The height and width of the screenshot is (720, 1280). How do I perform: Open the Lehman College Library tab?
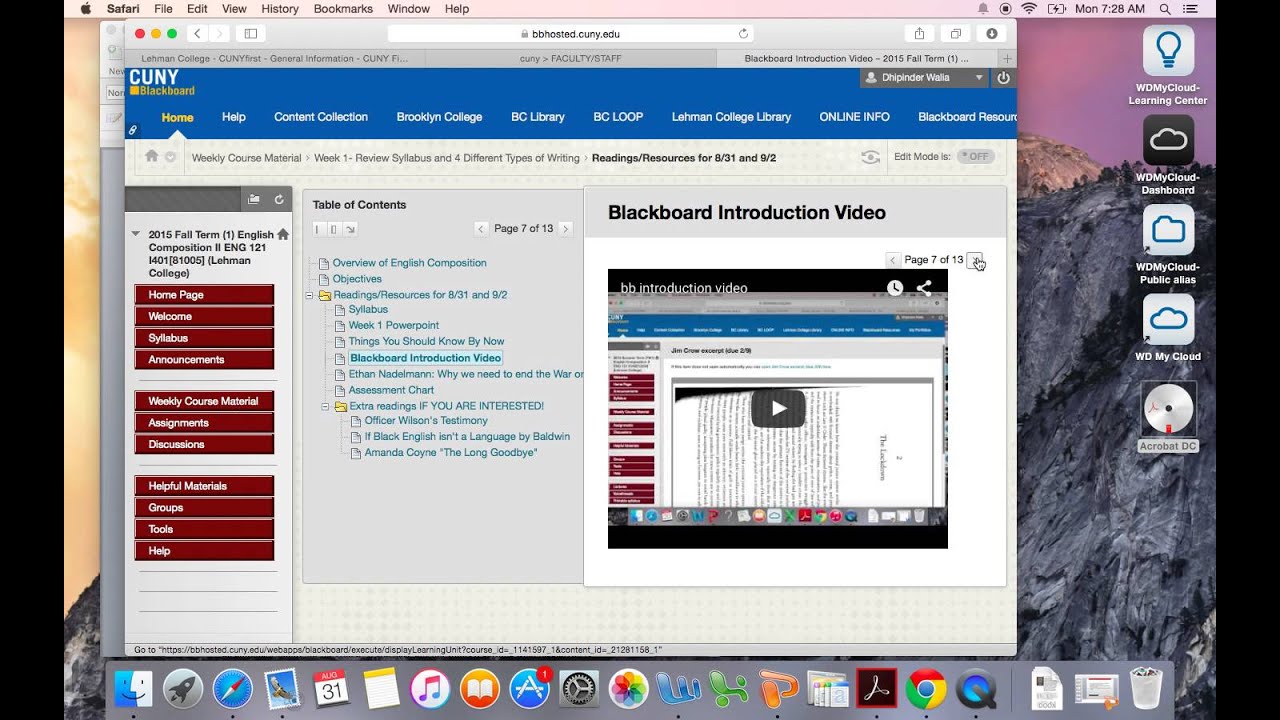point(731,117)
